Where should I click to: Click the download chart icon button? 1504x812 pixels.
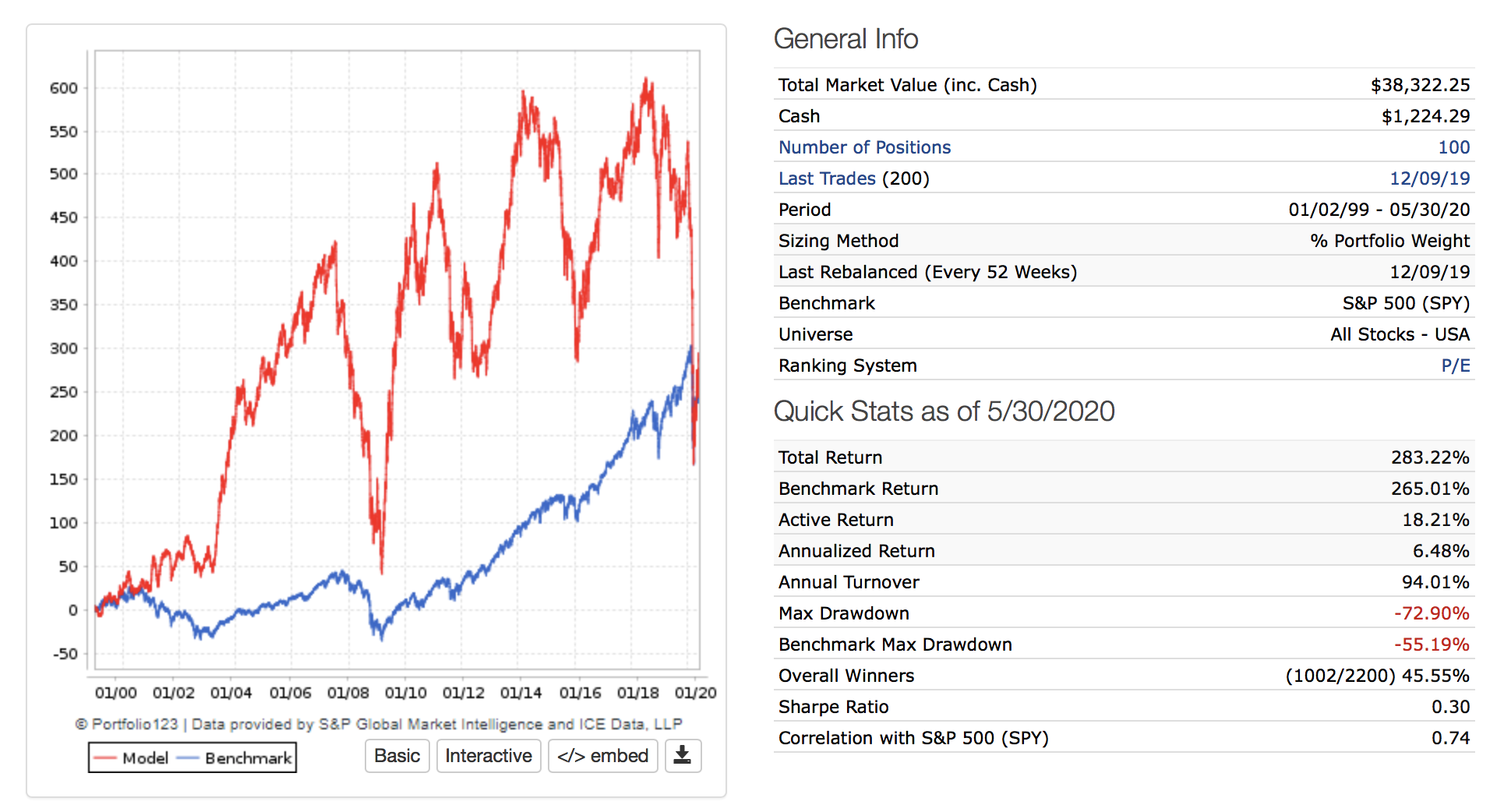click(683, 755)
